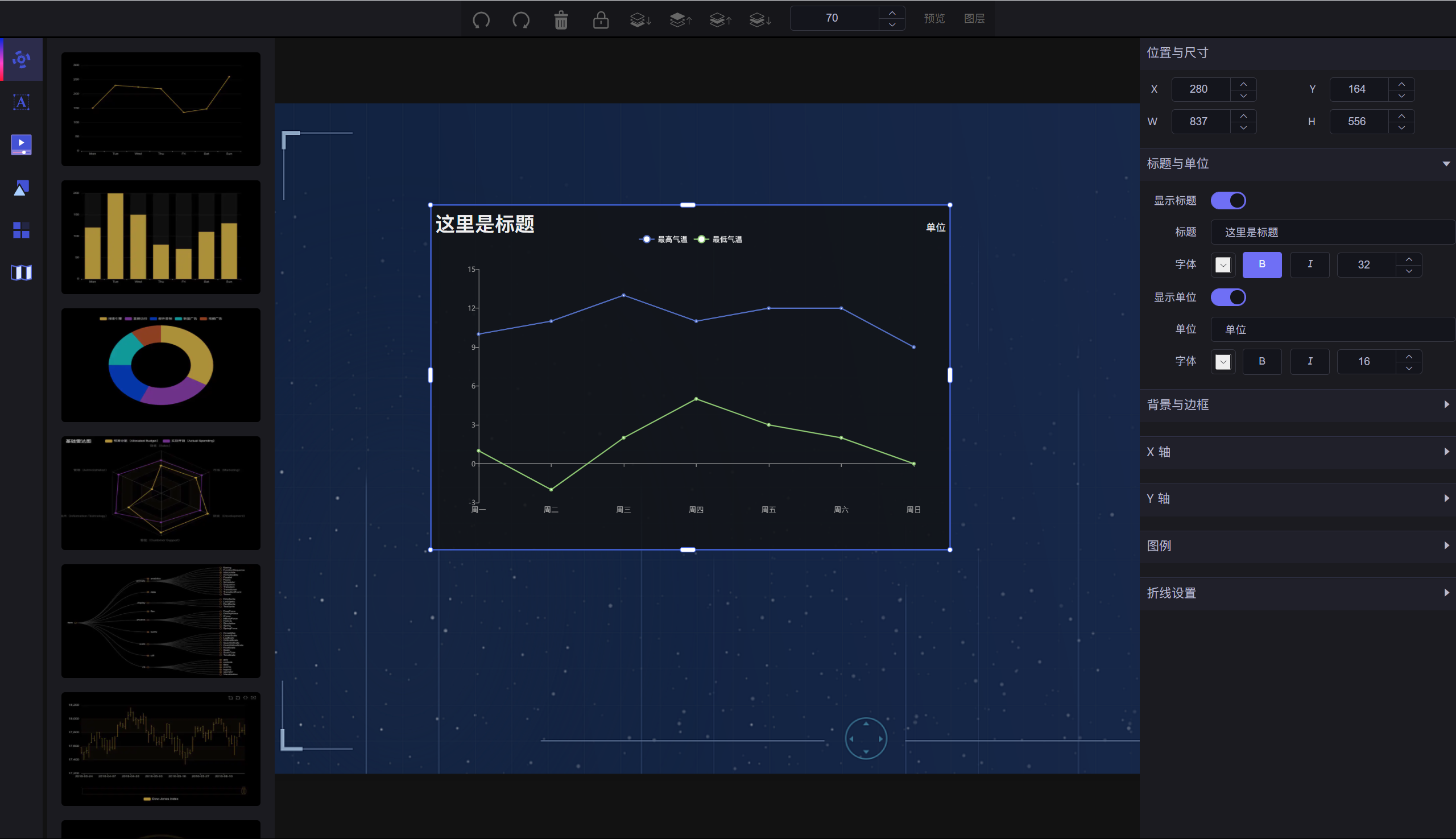Decrease canvas zoom value 70

click(892, 24)
